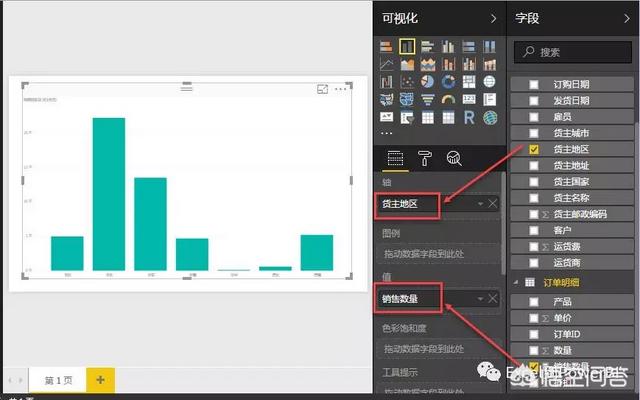The image size is (640, 400).
Task: Open the 货主地区 axis field dropdown
Action: (x=480, y=203)
